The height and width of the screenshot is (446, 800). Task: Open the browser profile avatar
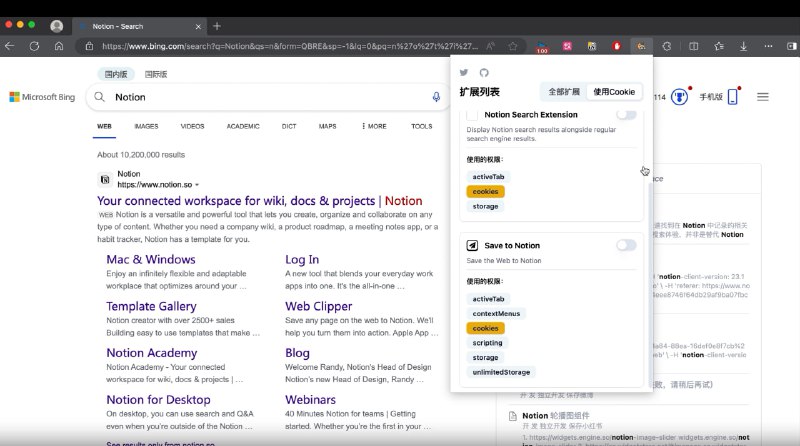pyautogui.click(x=57, y=26)
